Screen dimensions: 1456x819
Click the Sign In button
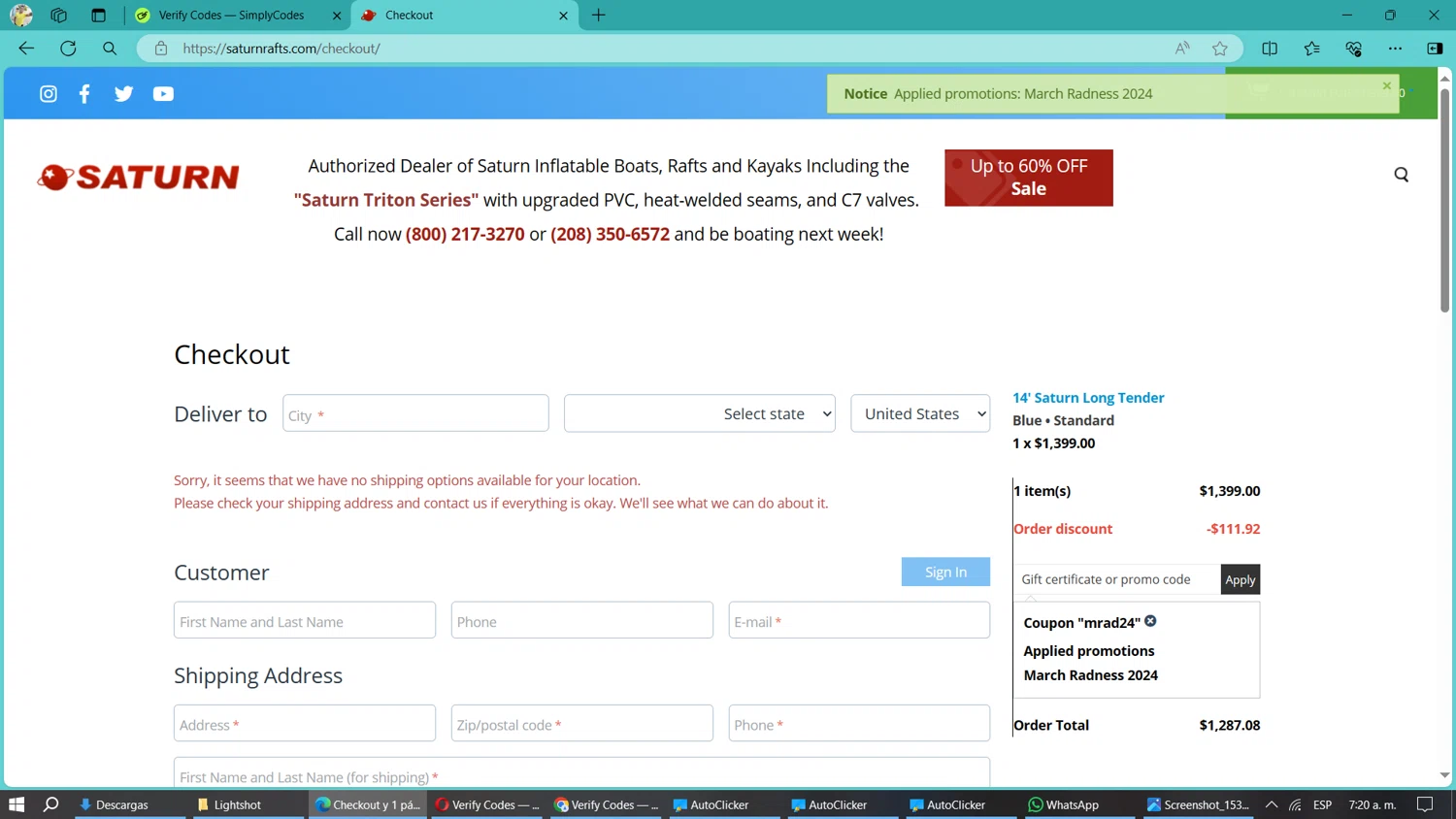pyautogui.click(x=945, y=572)
